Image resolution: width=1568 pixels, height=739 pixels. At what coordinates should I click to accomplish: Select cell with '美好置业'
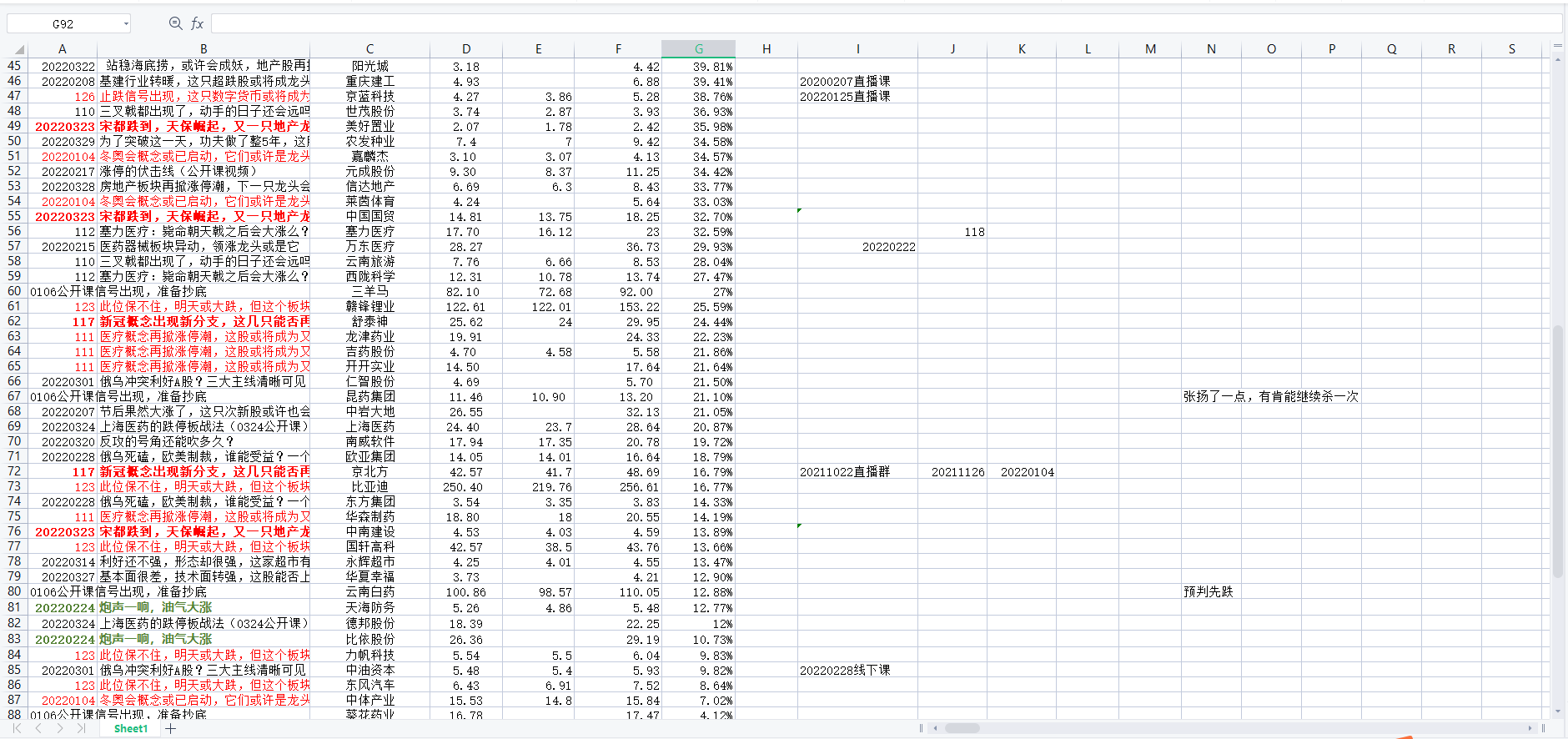pyautogui.click(x=369, y=126)
